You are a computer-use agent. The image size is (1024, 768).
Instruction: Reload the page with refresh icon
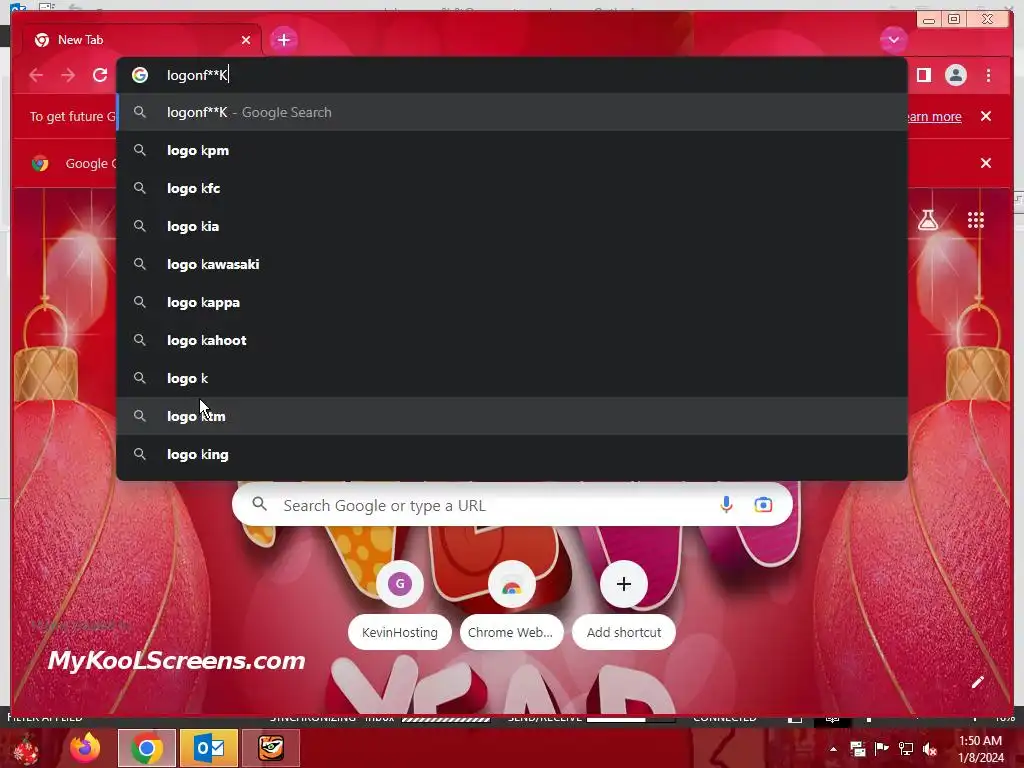[100, 75]
